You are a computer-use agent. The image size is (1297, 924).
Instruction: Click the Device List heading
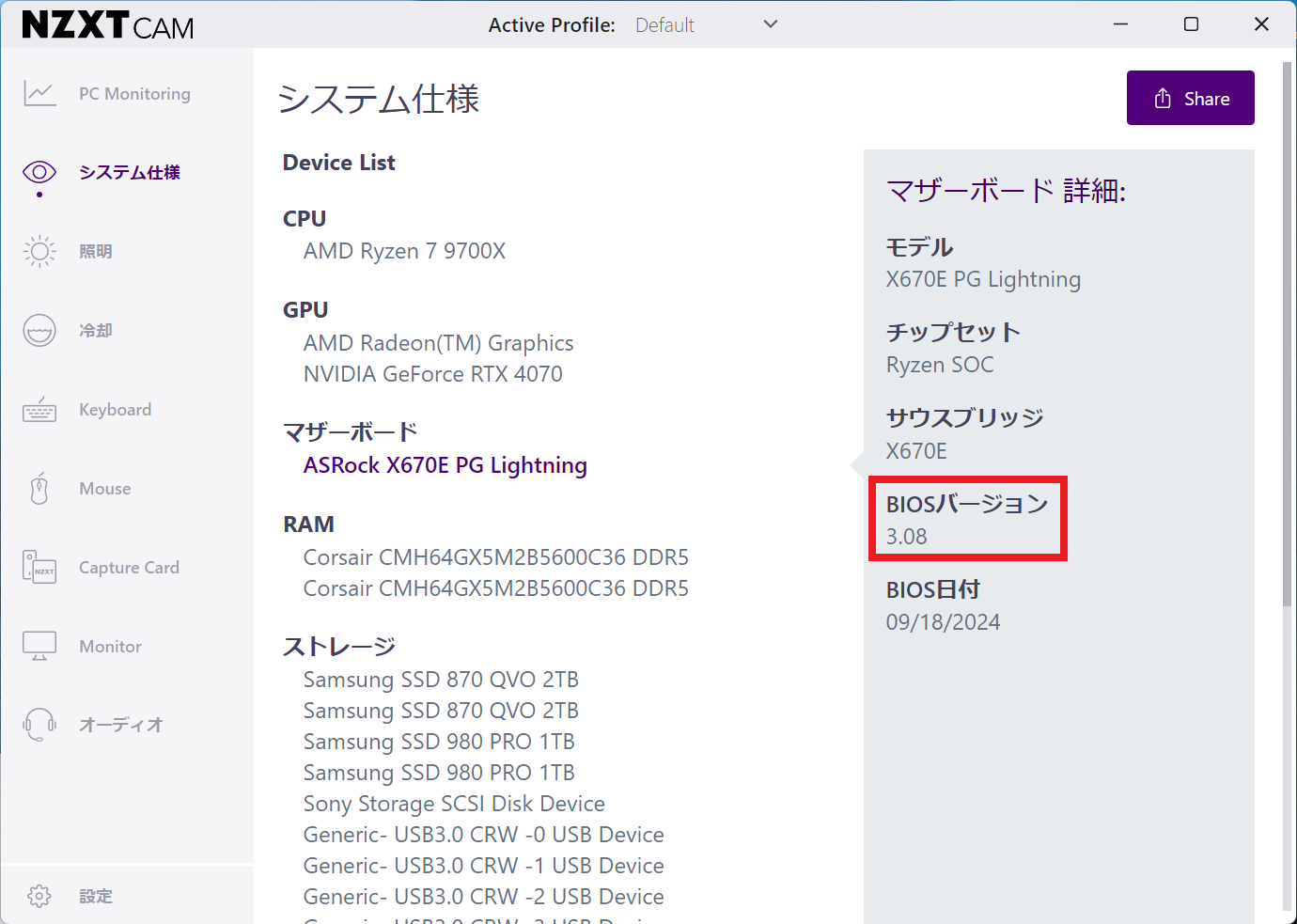tap(339, 163)
